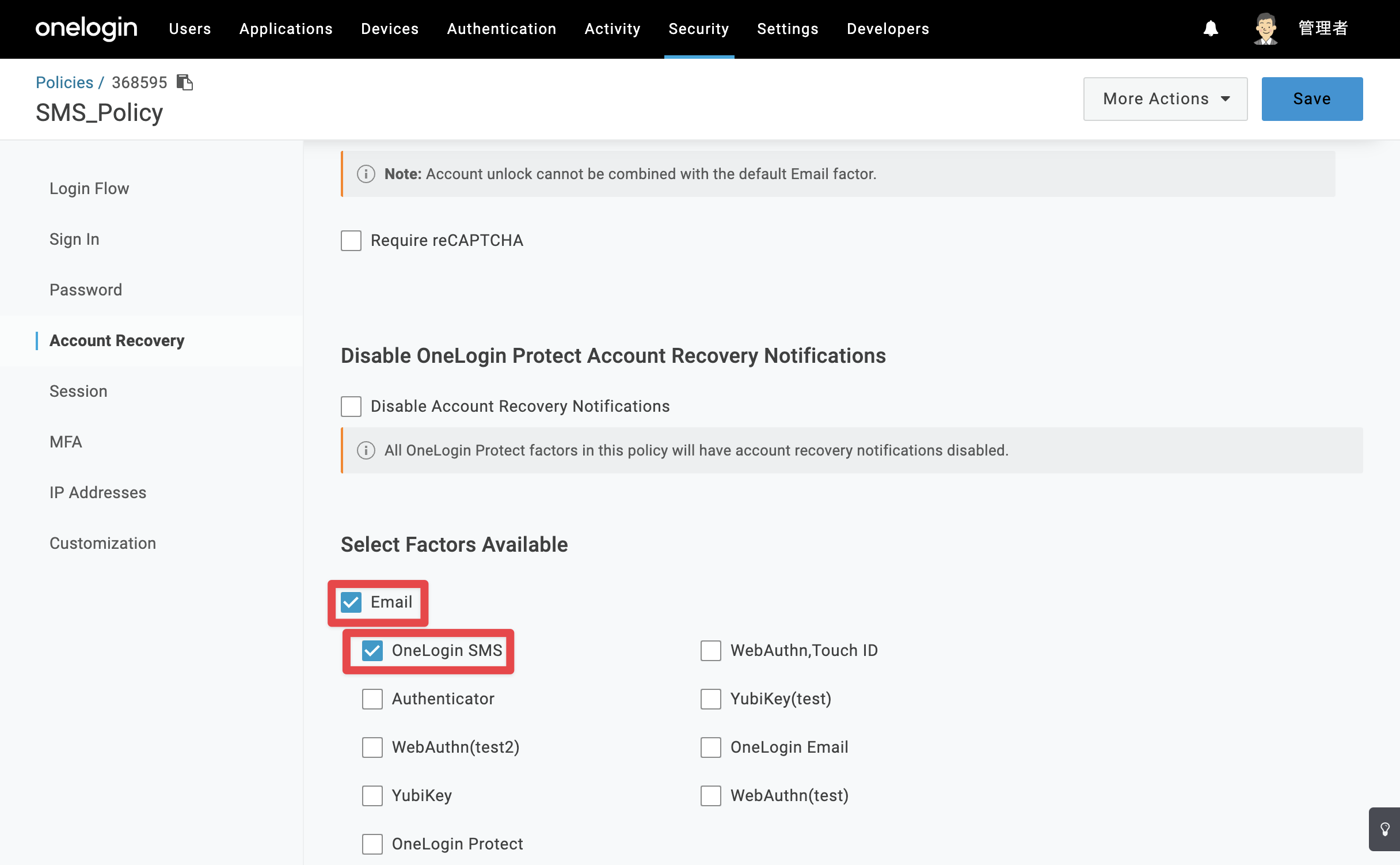
Task: Open the Applications menu
Action: click(286, 29)
